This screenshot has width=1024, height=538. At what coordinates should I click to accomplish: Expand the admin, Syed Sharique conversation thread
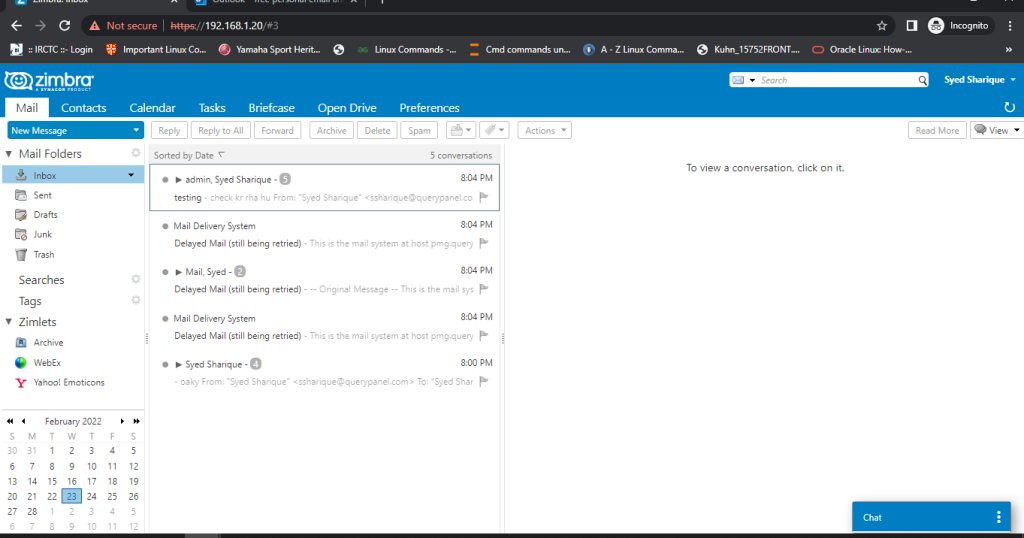178,179
